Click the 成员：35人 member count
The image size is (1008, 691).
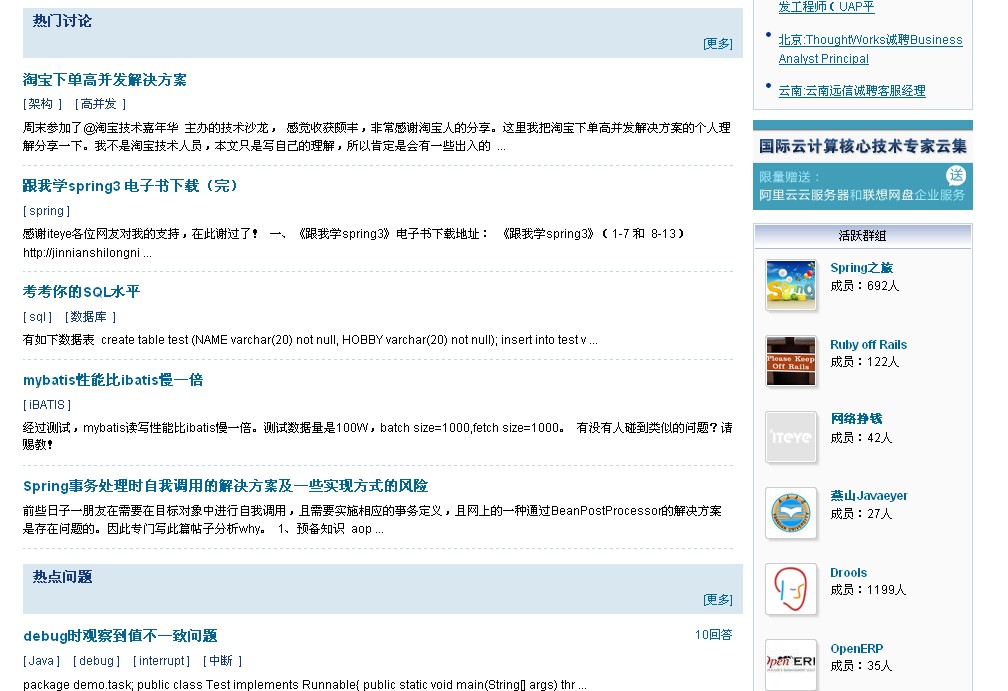(x=861, y=666)
